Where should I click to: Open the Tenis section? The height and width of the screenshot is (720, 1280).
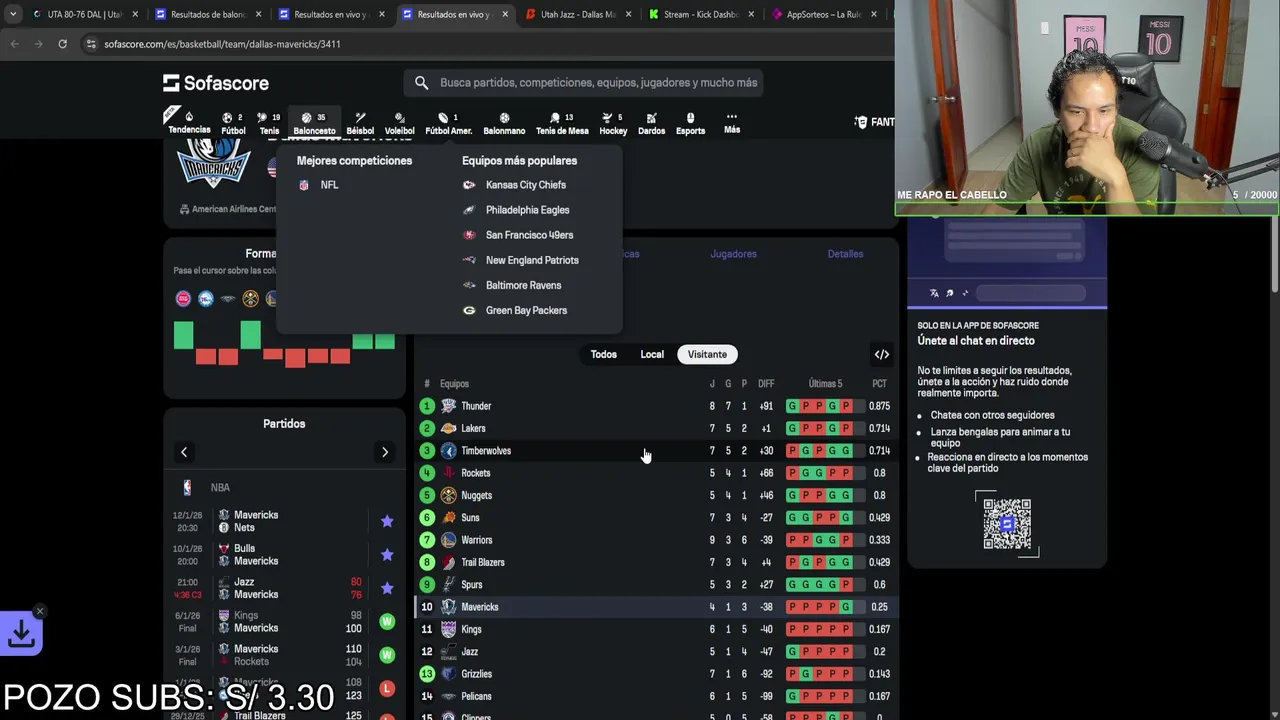click(269, 123)
